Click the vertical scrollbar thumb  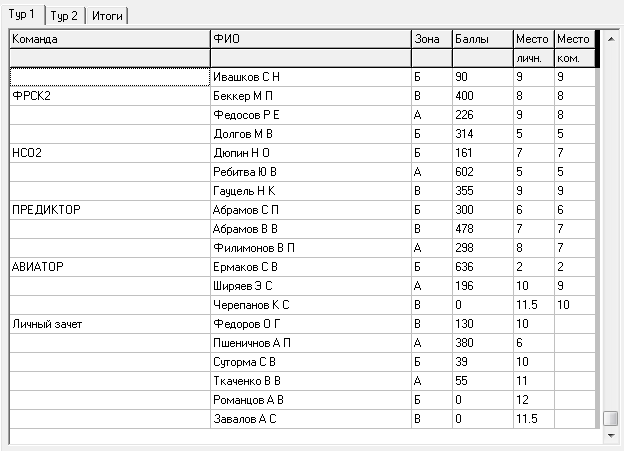click(611, 418)
